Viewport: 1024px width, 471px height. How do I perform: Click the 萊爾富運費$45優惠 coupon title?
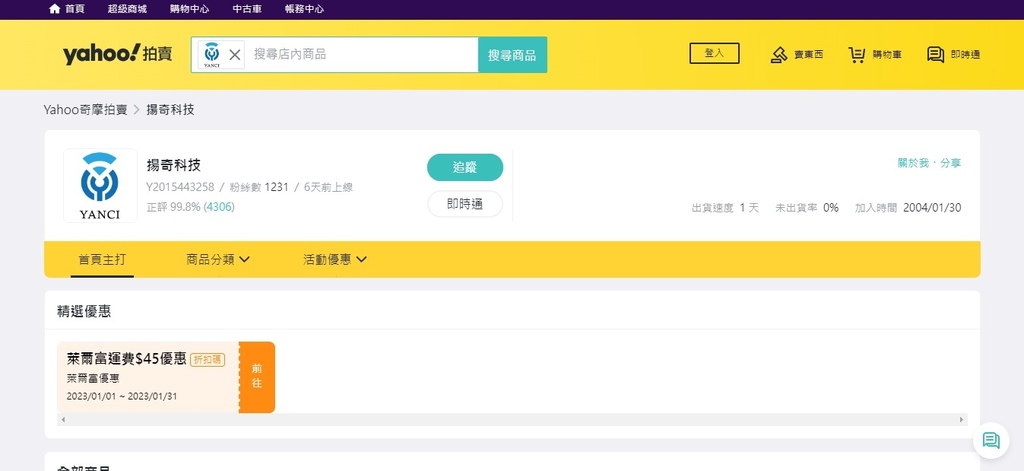pyautogui.click(x=127, y=359)
